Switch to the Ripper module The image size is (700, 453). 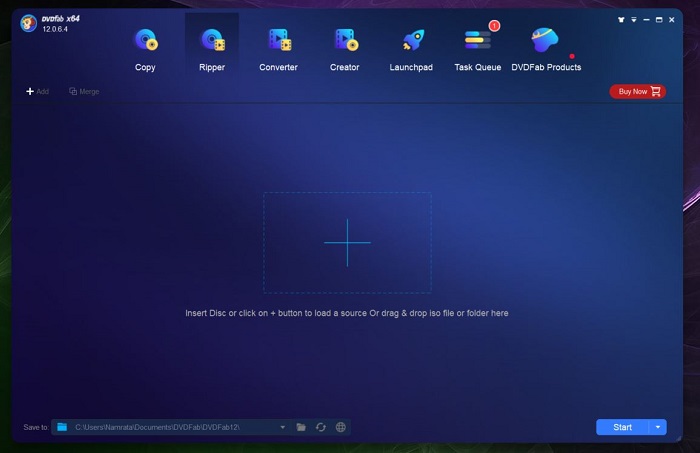(212, 49)
